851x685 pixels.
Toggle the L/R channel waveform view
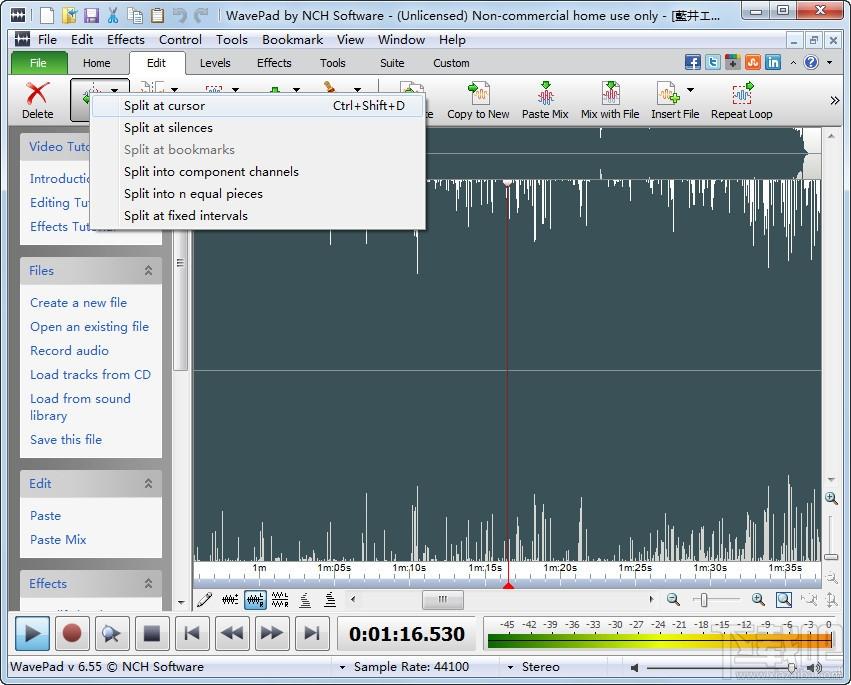[255, 600]
